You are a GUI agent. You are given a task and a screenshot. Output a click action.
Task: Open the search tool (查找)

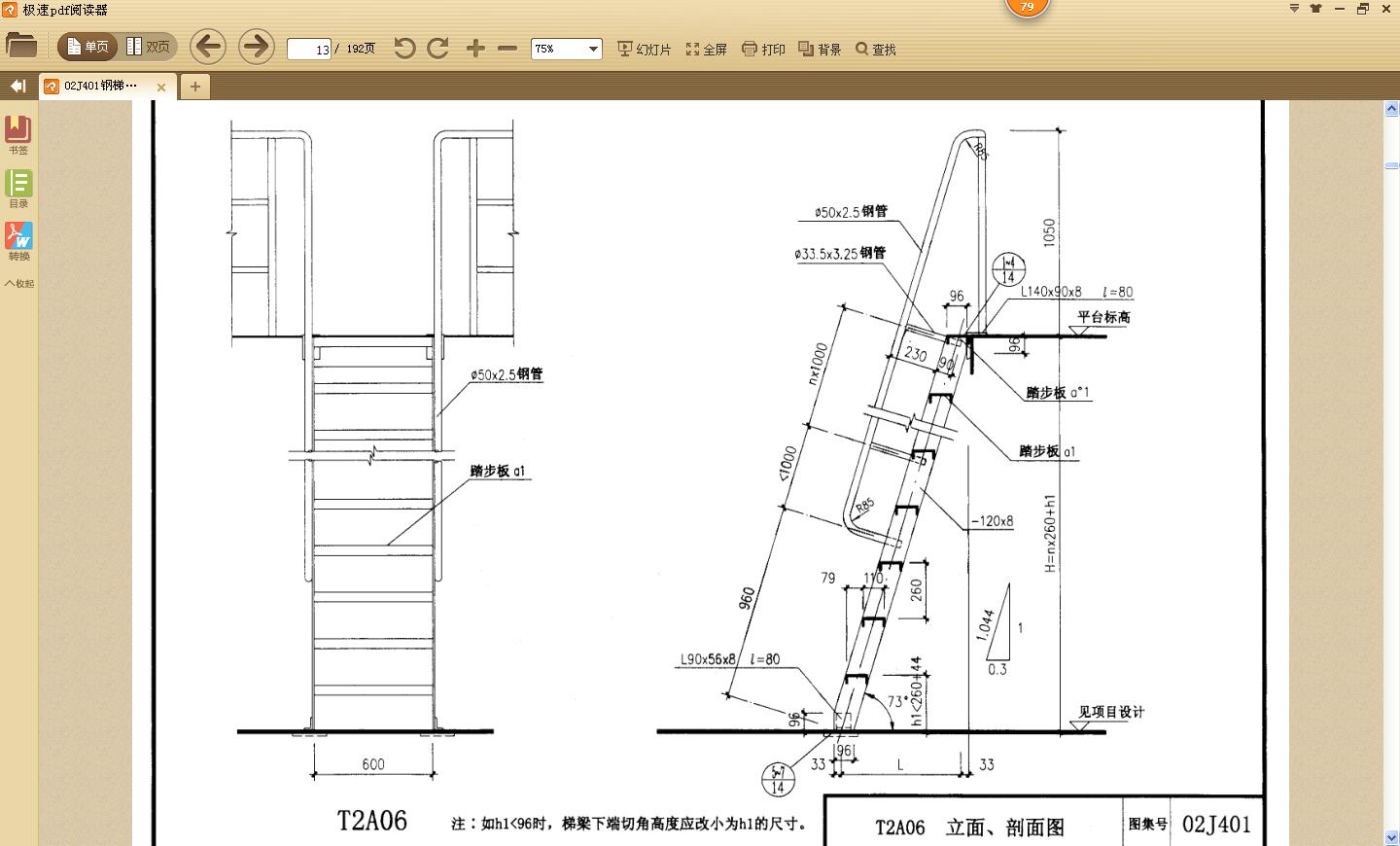click(876, 49)
